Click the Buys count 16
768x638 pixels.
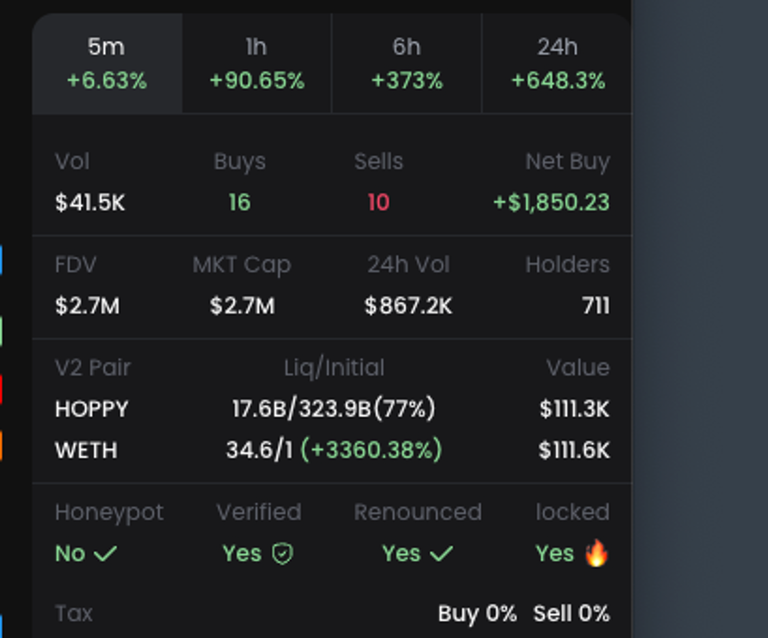239,202
